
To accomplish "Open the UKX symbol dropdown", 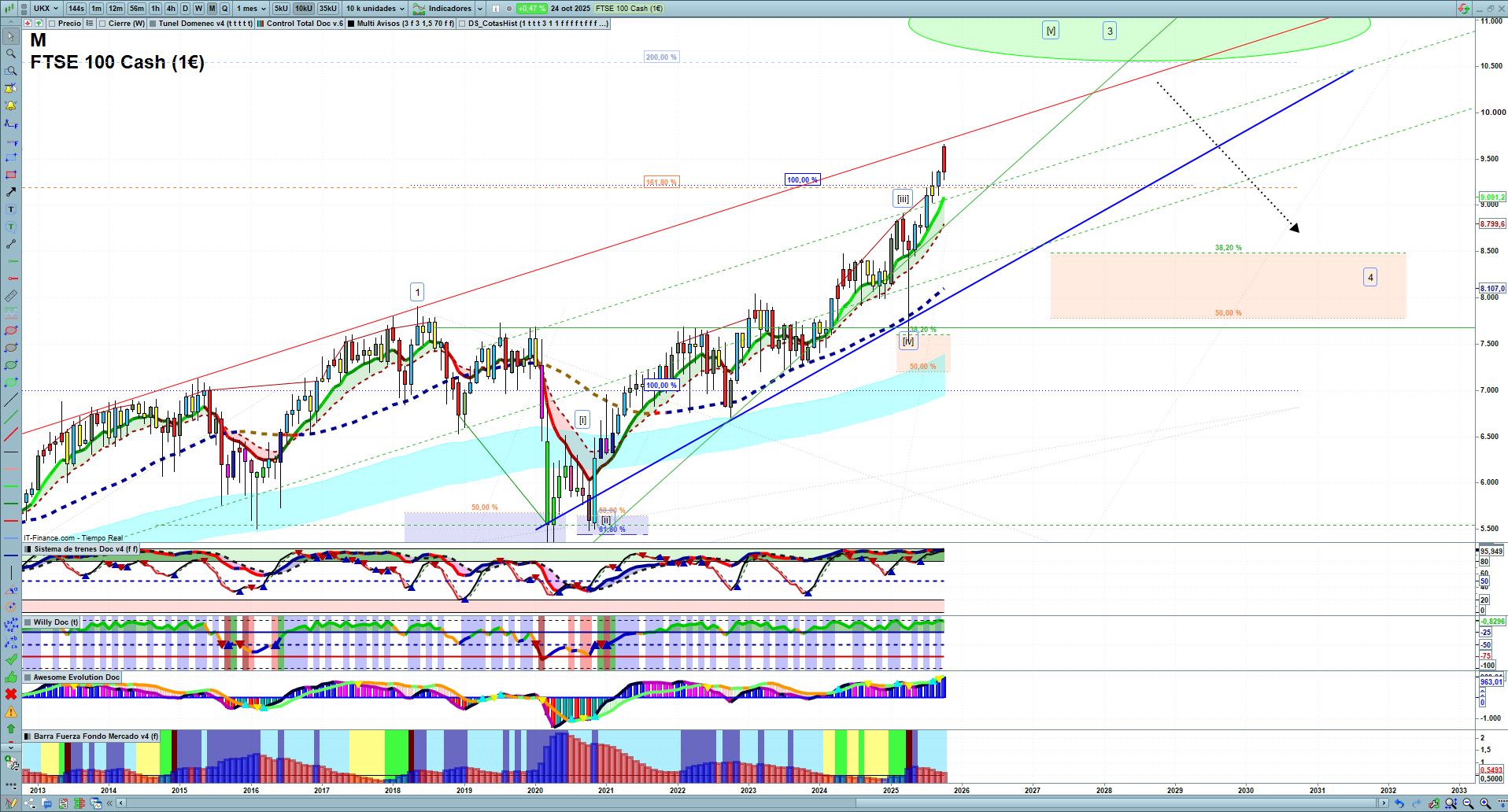I will coord(46,9).
